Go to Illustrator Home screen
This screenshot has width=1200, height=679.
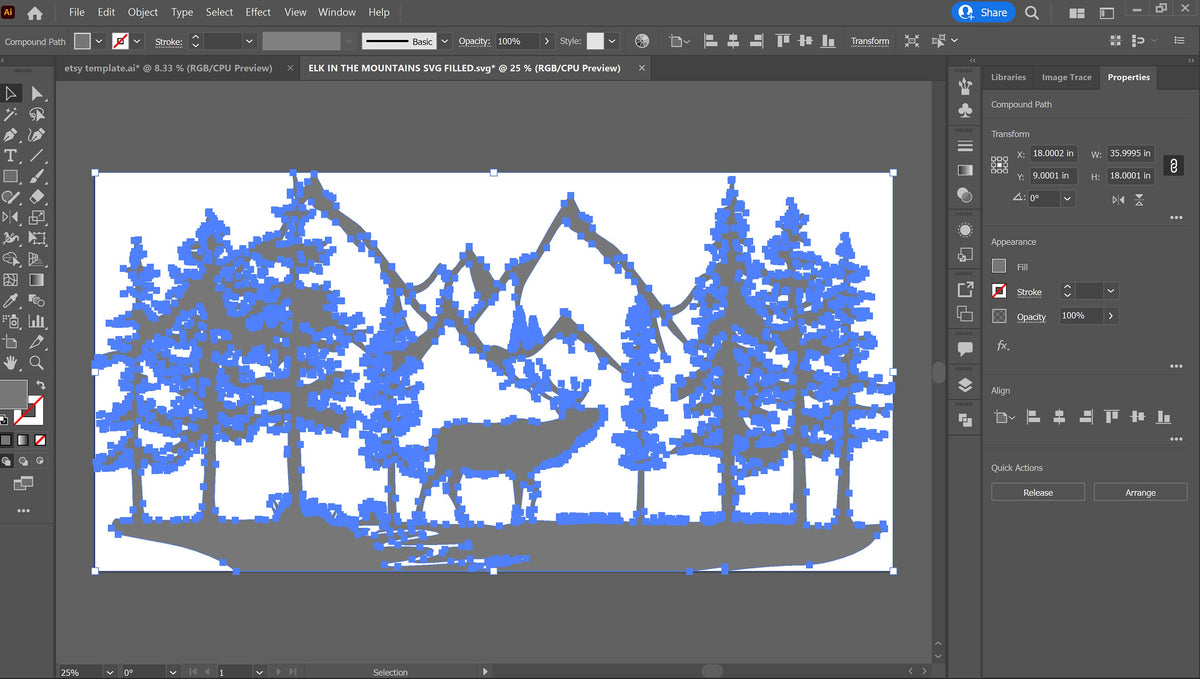pyautogui.click(x=36, y=13)
